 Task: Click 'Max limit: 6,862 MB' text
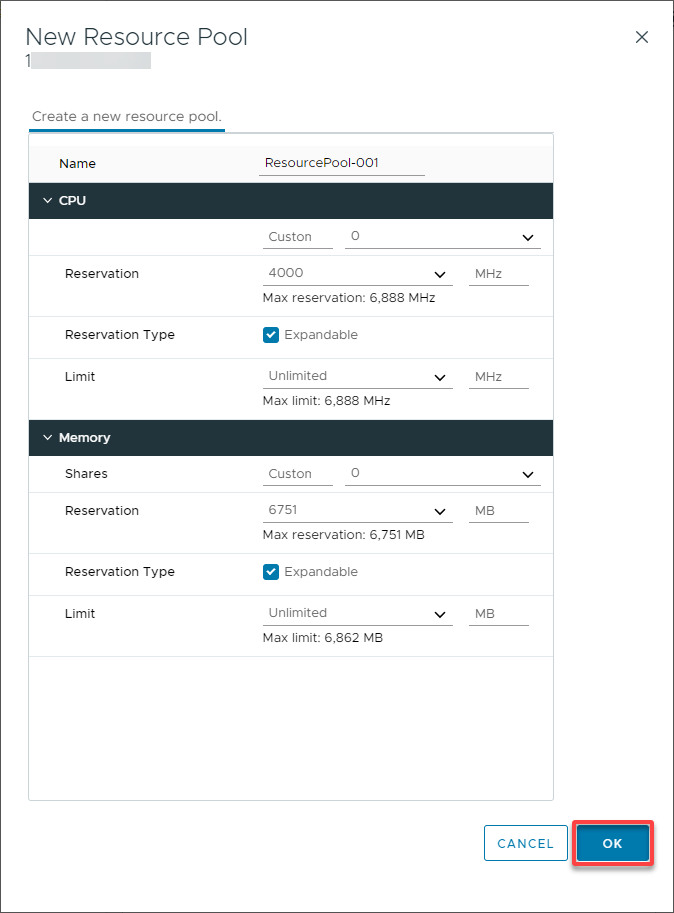pos(323,638)
